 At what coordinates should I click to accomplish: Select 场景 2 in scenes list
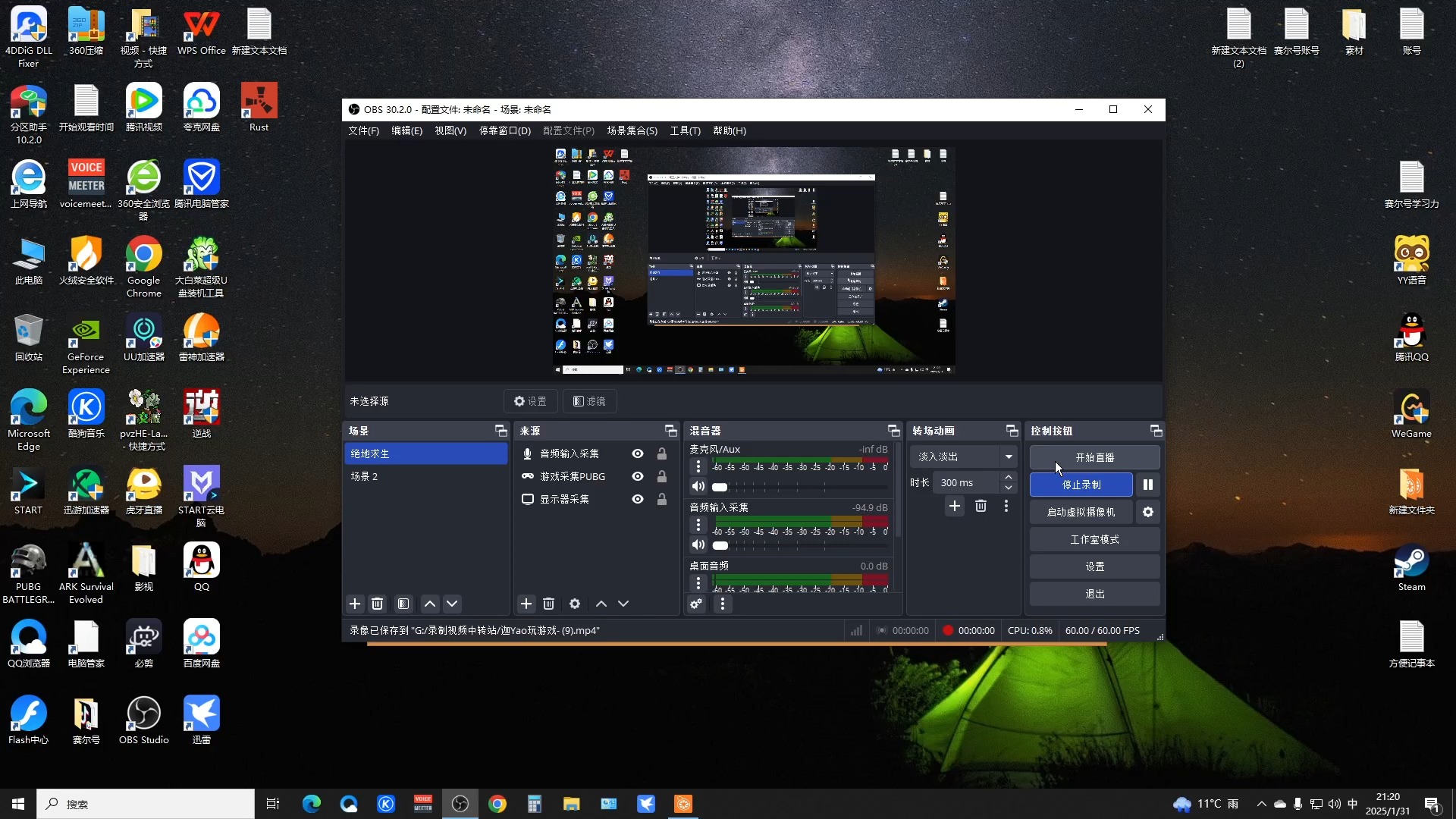pyautogui.click(x=426, y=476)
